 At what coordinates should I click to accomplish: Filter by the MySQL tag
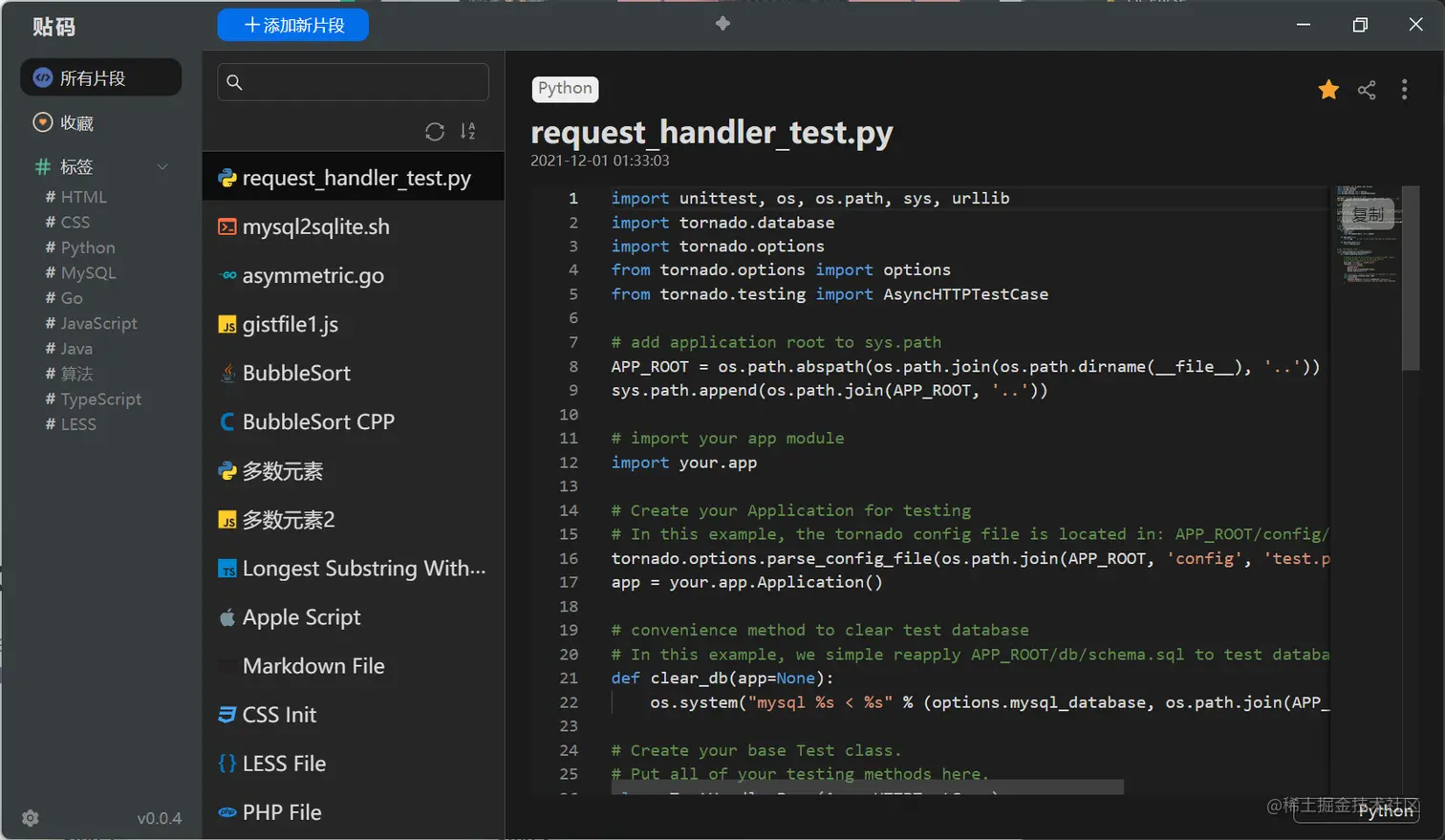(x=81, y=272)
